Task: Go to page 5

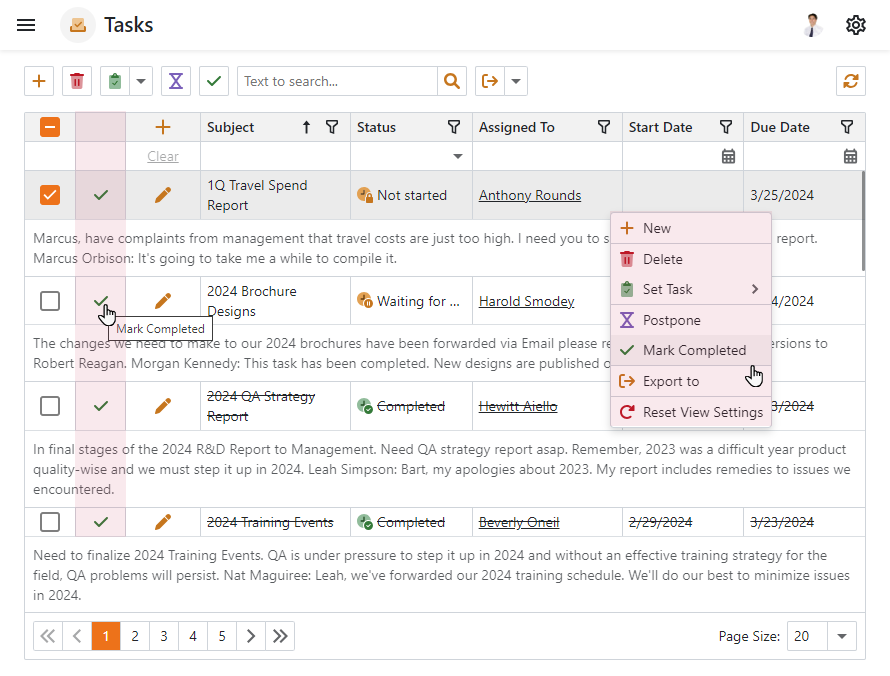Action: (x=222, y=636)
